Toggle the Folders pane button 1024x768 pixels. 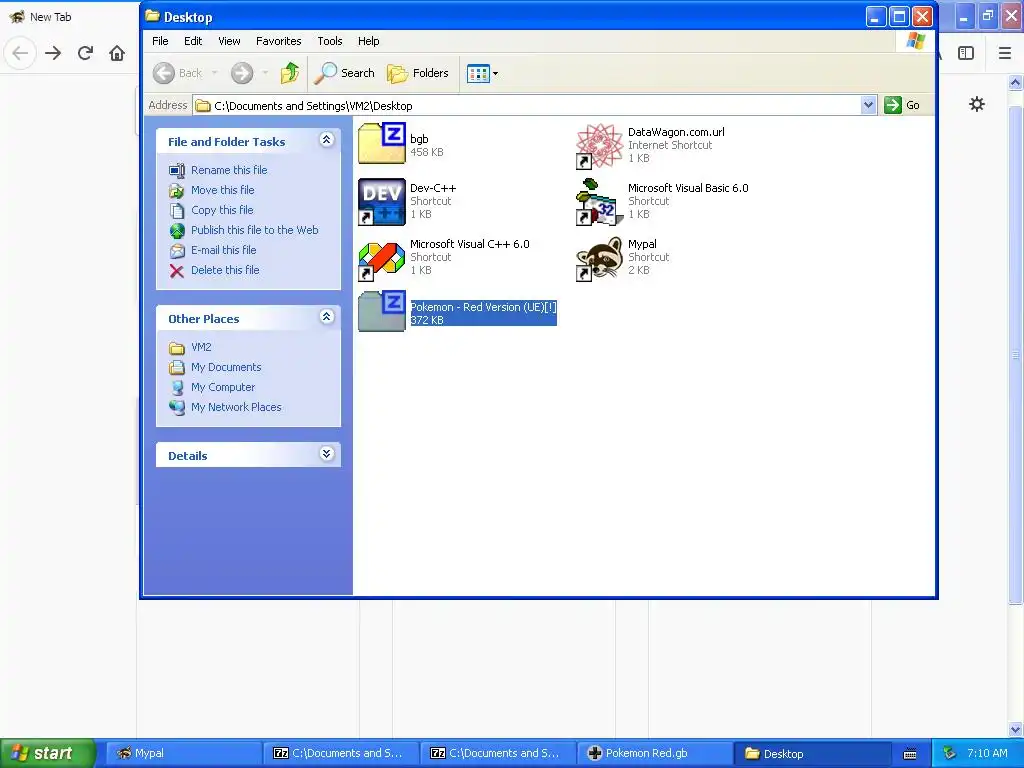coord(418,73)
